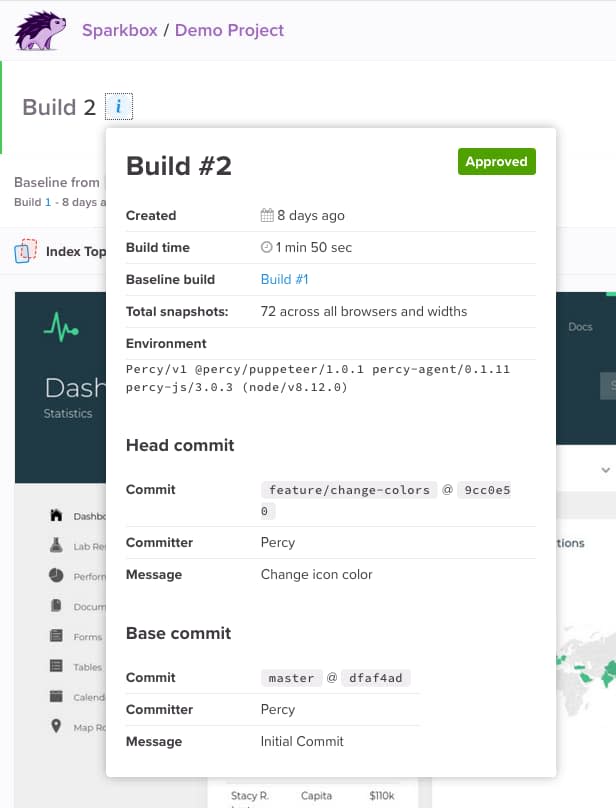Click the Forms icon in sidebar

pos(56,635)
